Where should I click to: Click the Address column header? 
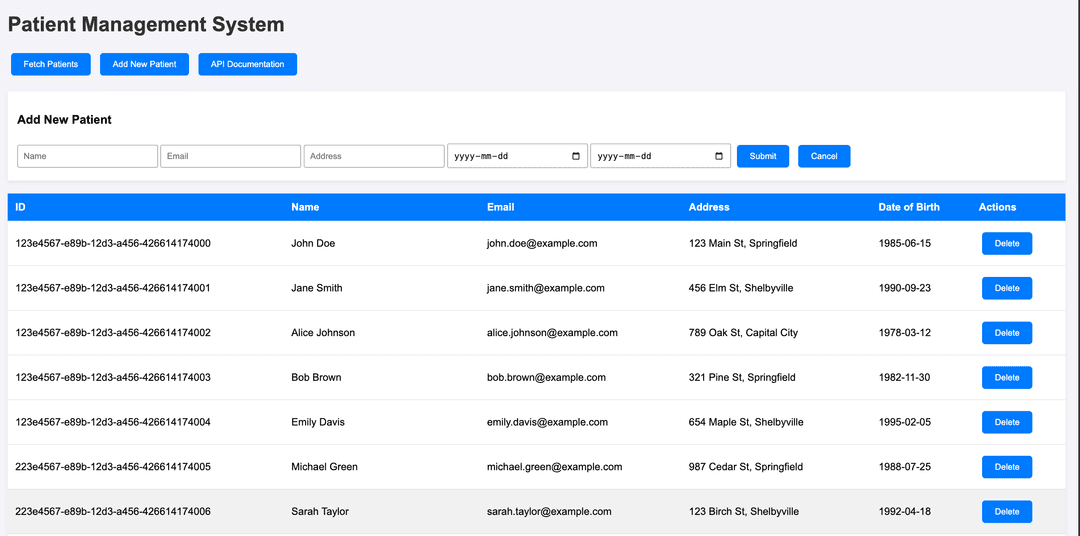[x=709, y=207]
